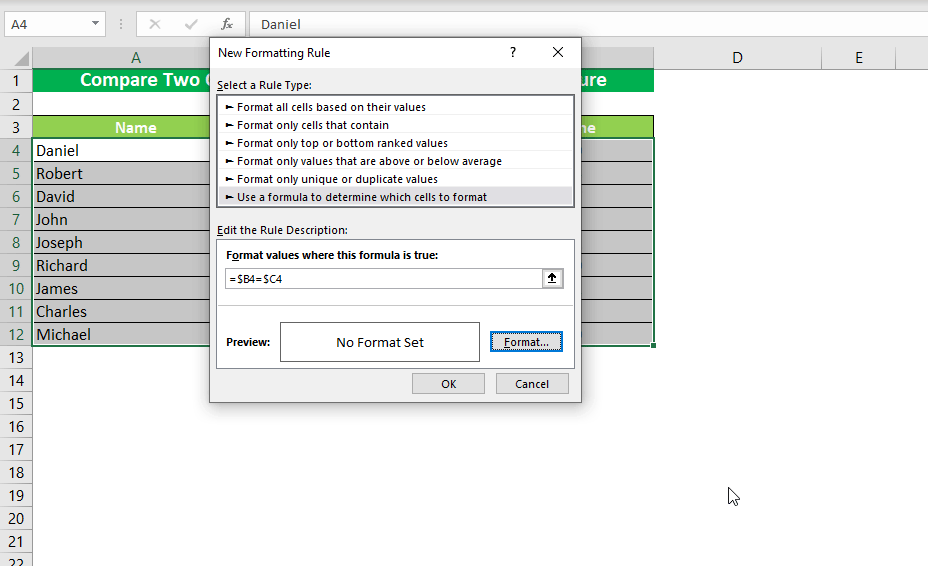Confirm the rule with OK button
Viewport: 928px width, 566px height.
pyautogui.click(x=448, y=384)
